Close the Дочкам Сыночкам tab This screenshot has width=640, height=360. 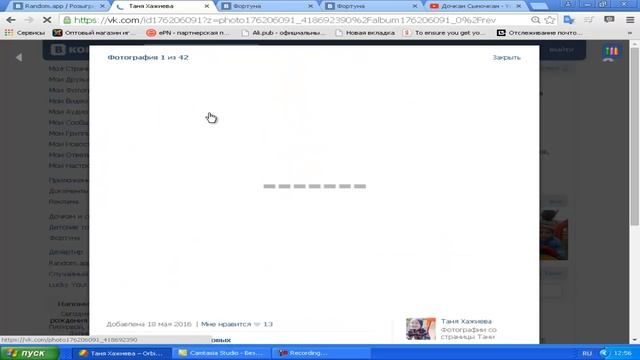click(x=519, y=6)
